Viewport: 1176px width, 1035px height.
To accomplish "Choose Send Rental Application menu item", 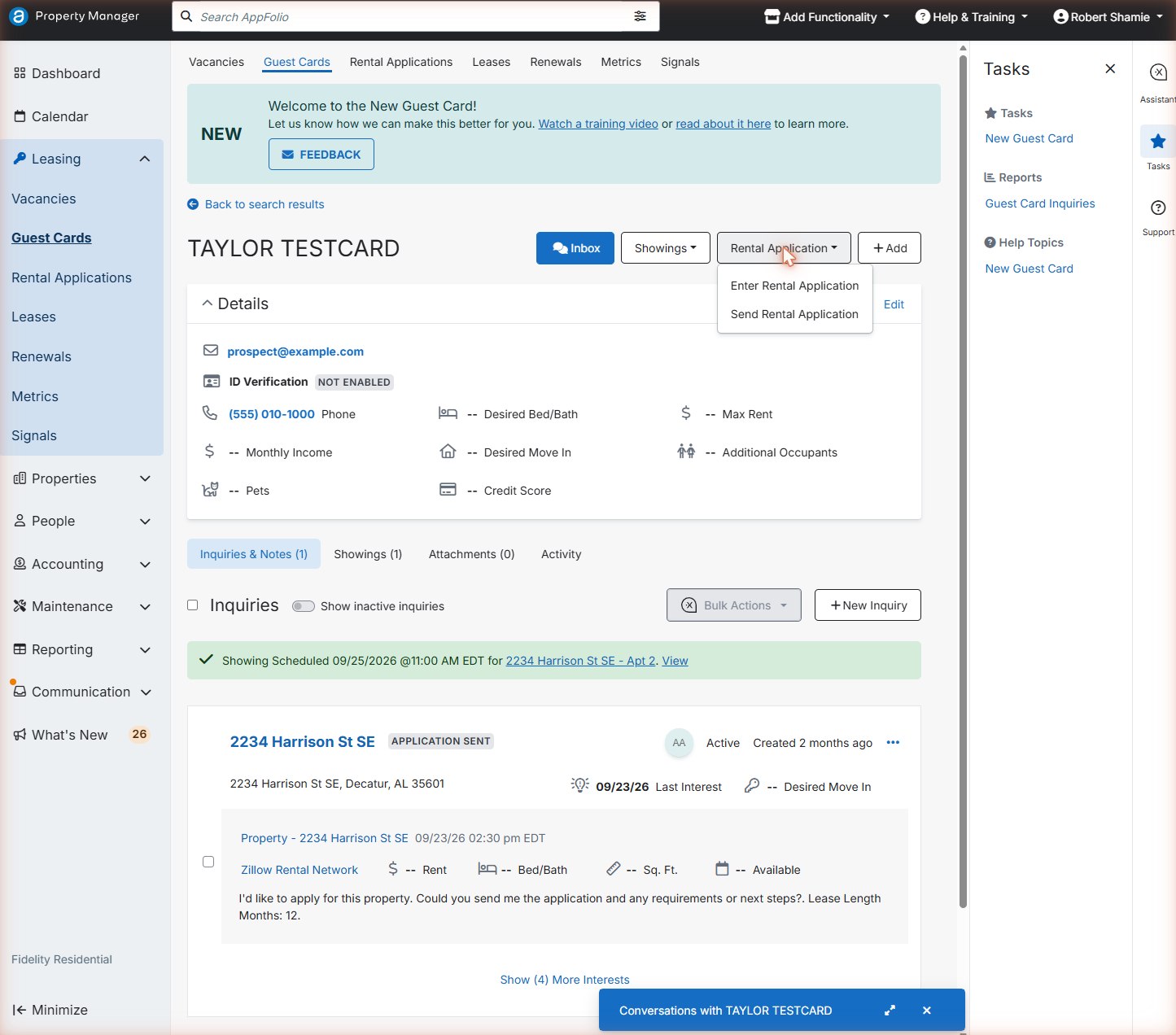I will [x=794, y=314].
